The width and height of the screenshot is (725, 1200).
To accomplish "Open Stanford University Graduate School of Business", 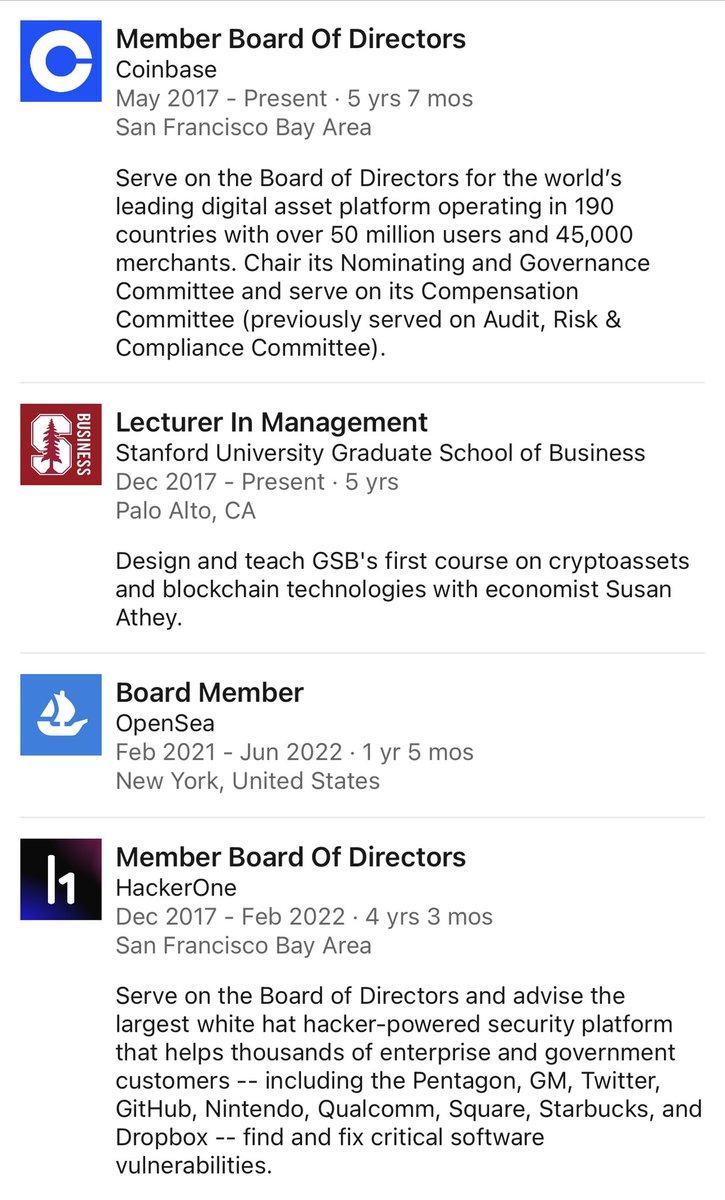I will pyautogui.click(x=380, y=453).
